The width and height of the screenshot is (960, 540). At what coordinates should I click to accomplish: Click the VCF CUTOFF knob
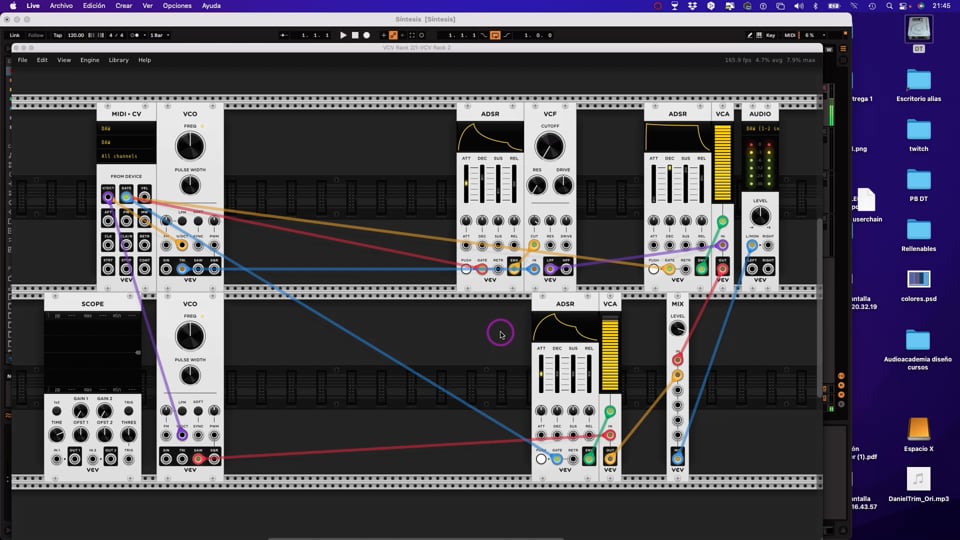click(x=550, y=146)
